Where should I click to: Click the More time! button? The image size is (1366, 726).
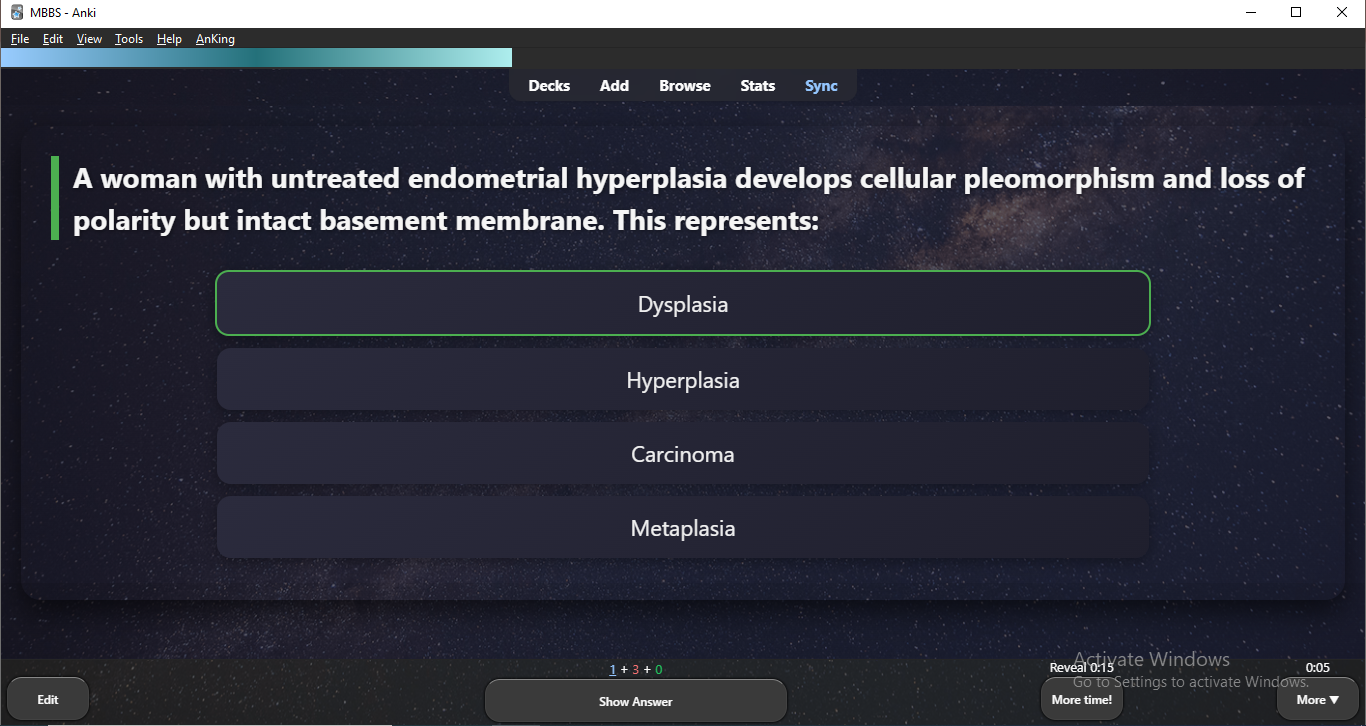(1081, 700)
